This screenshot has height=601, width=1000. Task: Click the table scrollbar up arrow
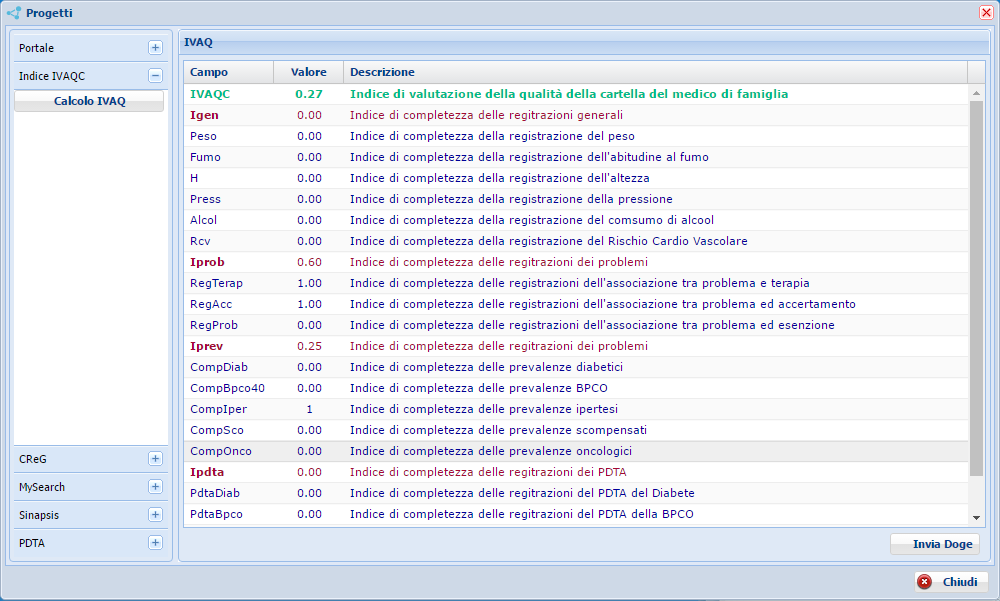click(976, 93)
